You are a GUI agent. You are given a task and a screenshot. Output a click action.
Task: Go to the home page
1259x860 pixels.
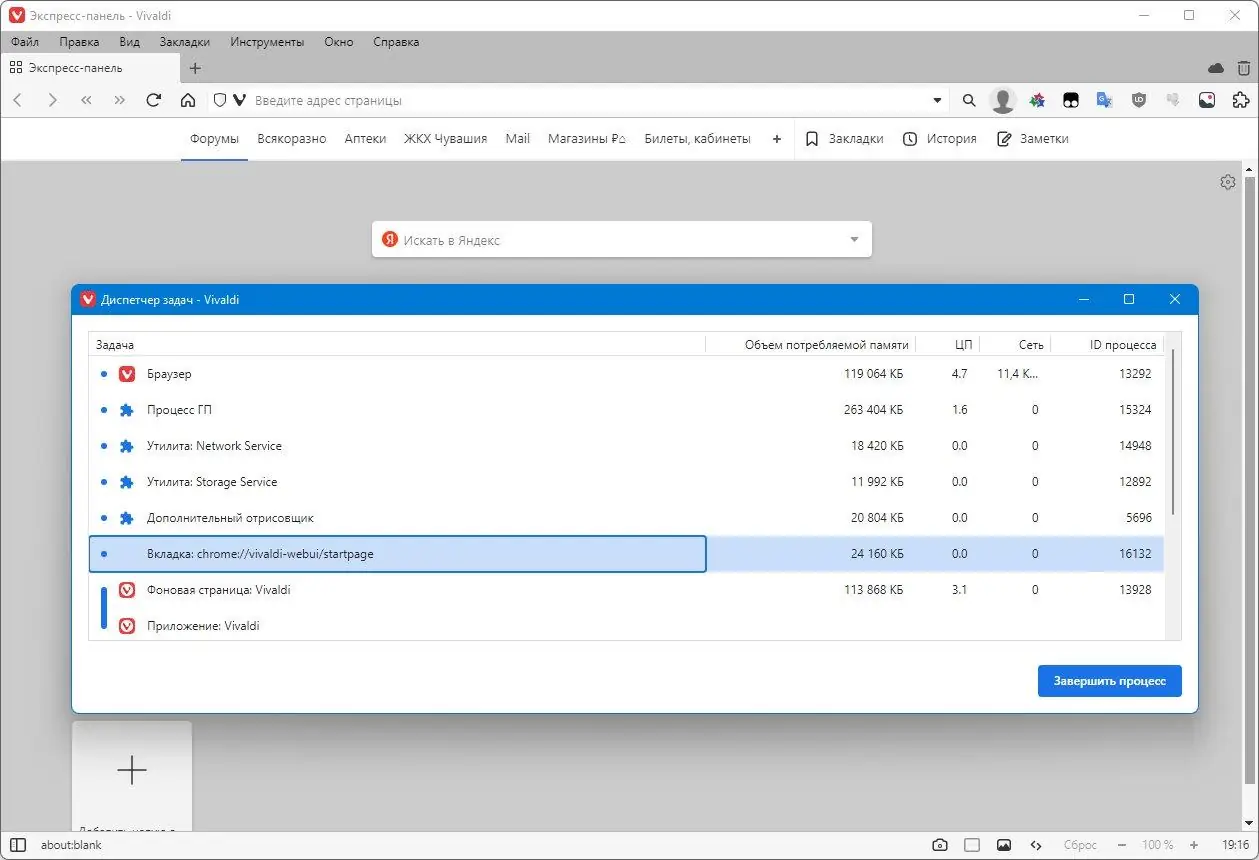[188, 100]
